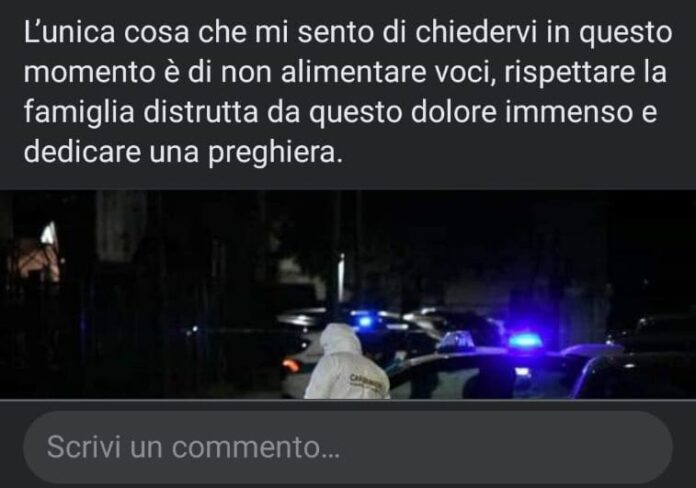Tap the small blue light above hooded figure
Screen dimensions: 696x488
coord(365,321)
